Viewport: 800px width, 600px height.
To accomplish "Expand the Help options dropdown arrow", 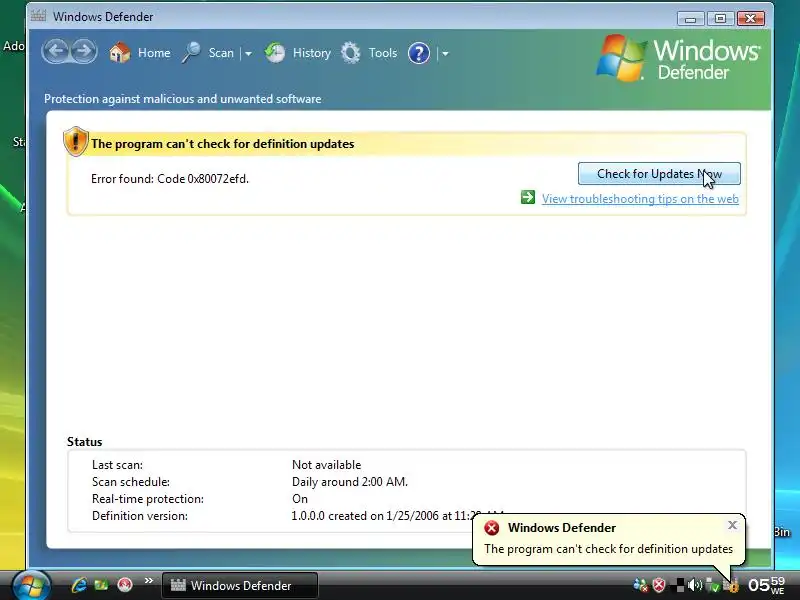I will coord(445,54).
